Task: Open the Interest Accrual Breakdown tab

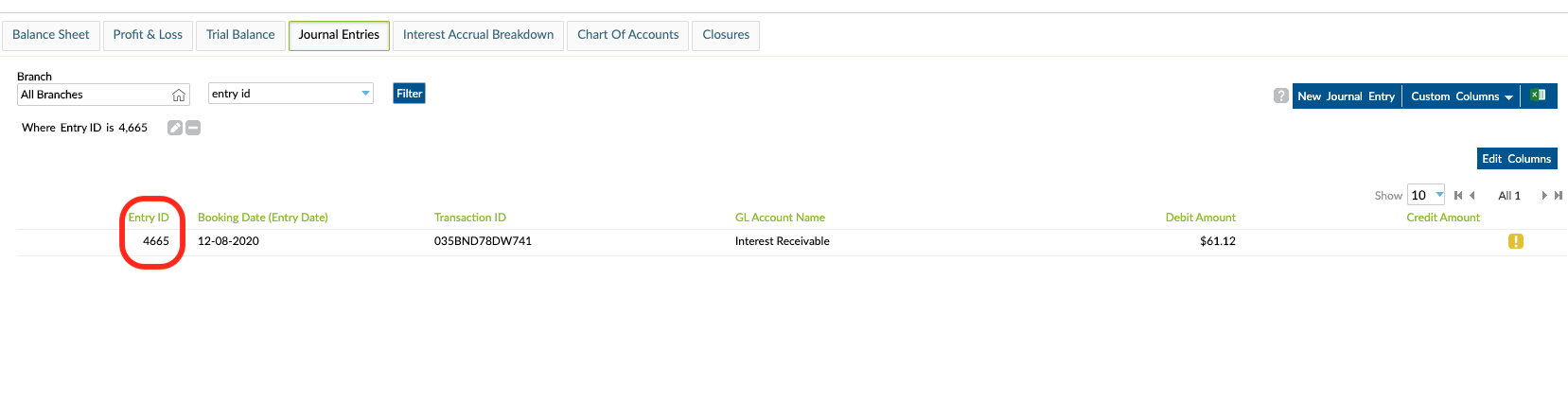Action: click(x=478, y=35)
